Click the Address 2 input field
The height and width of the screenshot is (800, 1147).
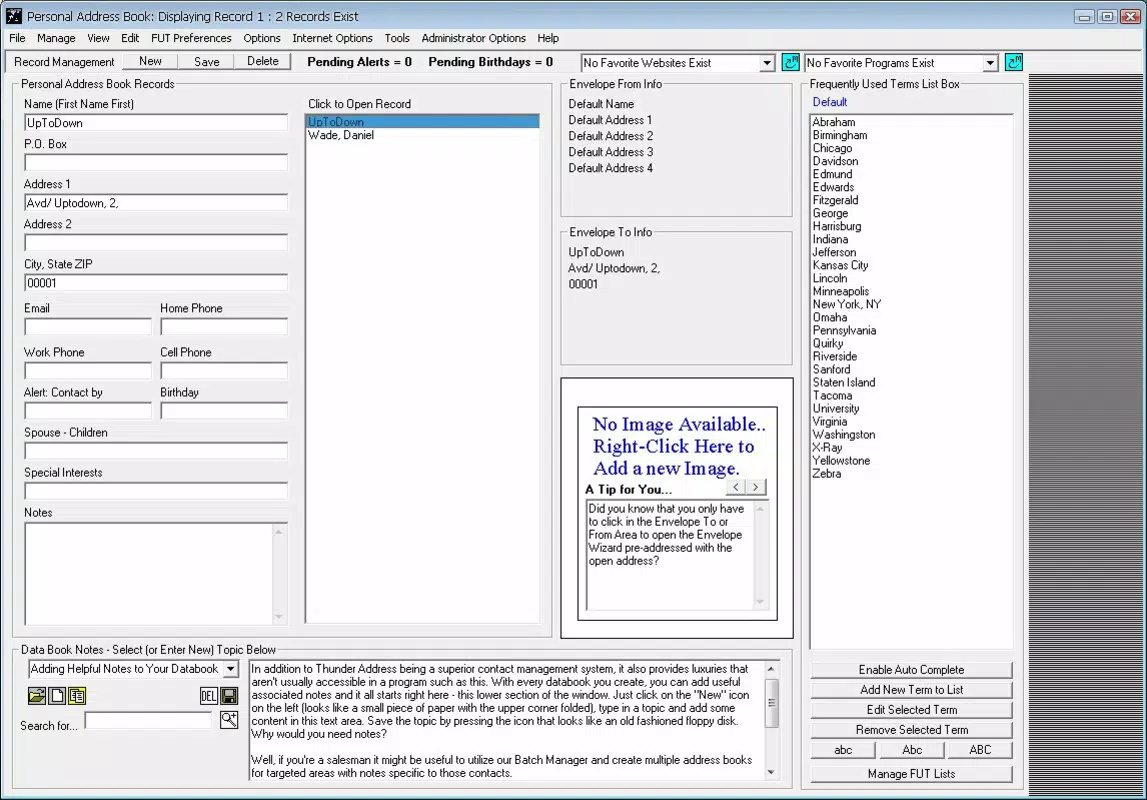click(x=156, y=243)
